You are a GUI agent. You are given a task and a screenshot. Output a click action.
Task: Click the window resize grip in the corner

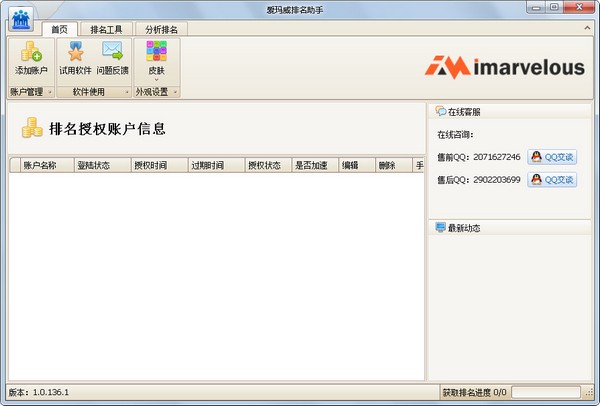coord(589,393)
